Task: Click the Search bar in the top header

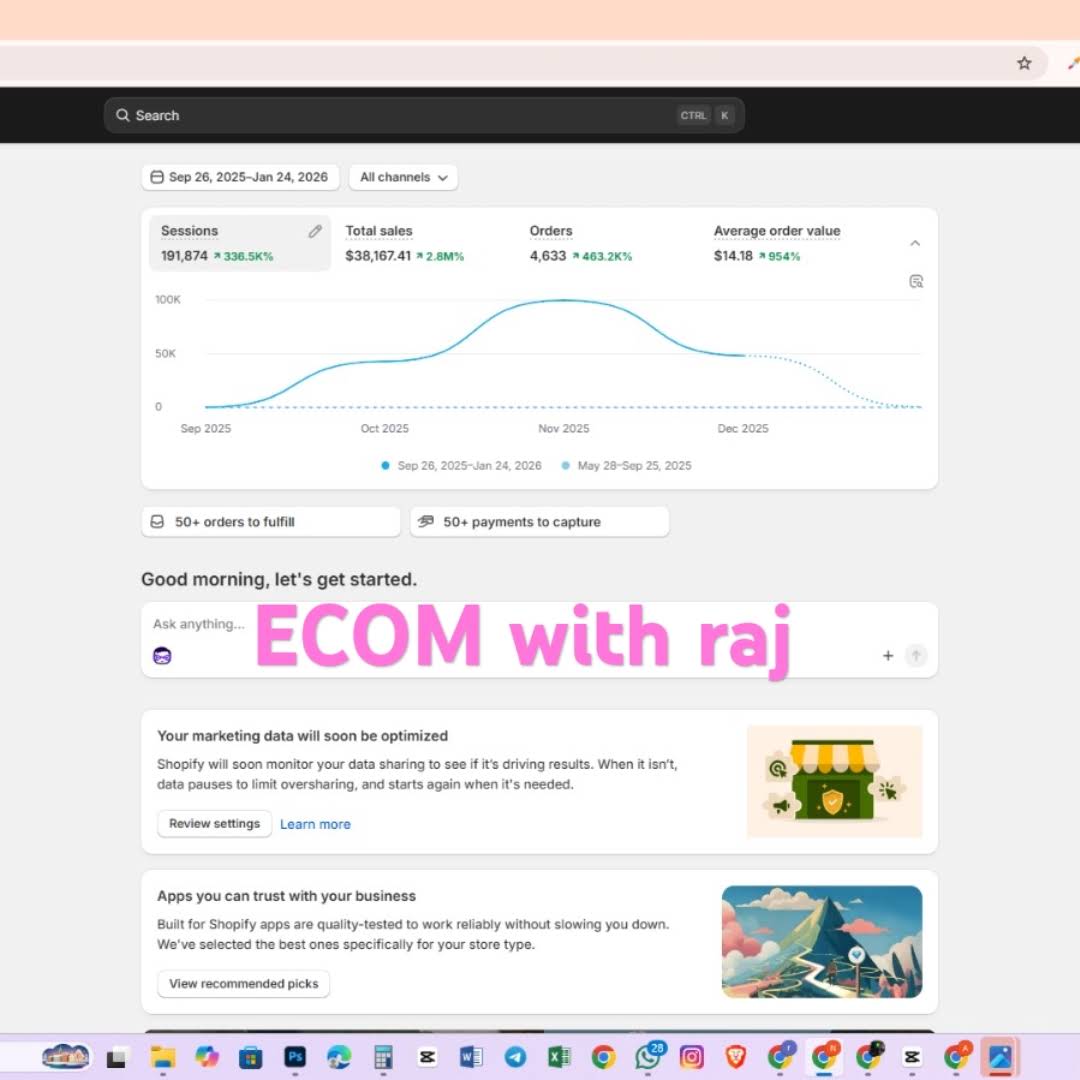Action: (424, 115)
